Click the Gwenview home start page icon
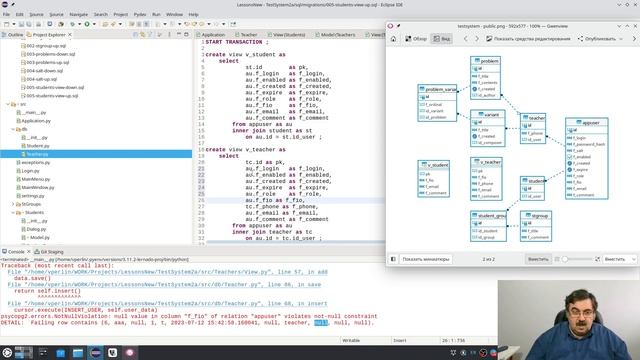 point(393,39)
